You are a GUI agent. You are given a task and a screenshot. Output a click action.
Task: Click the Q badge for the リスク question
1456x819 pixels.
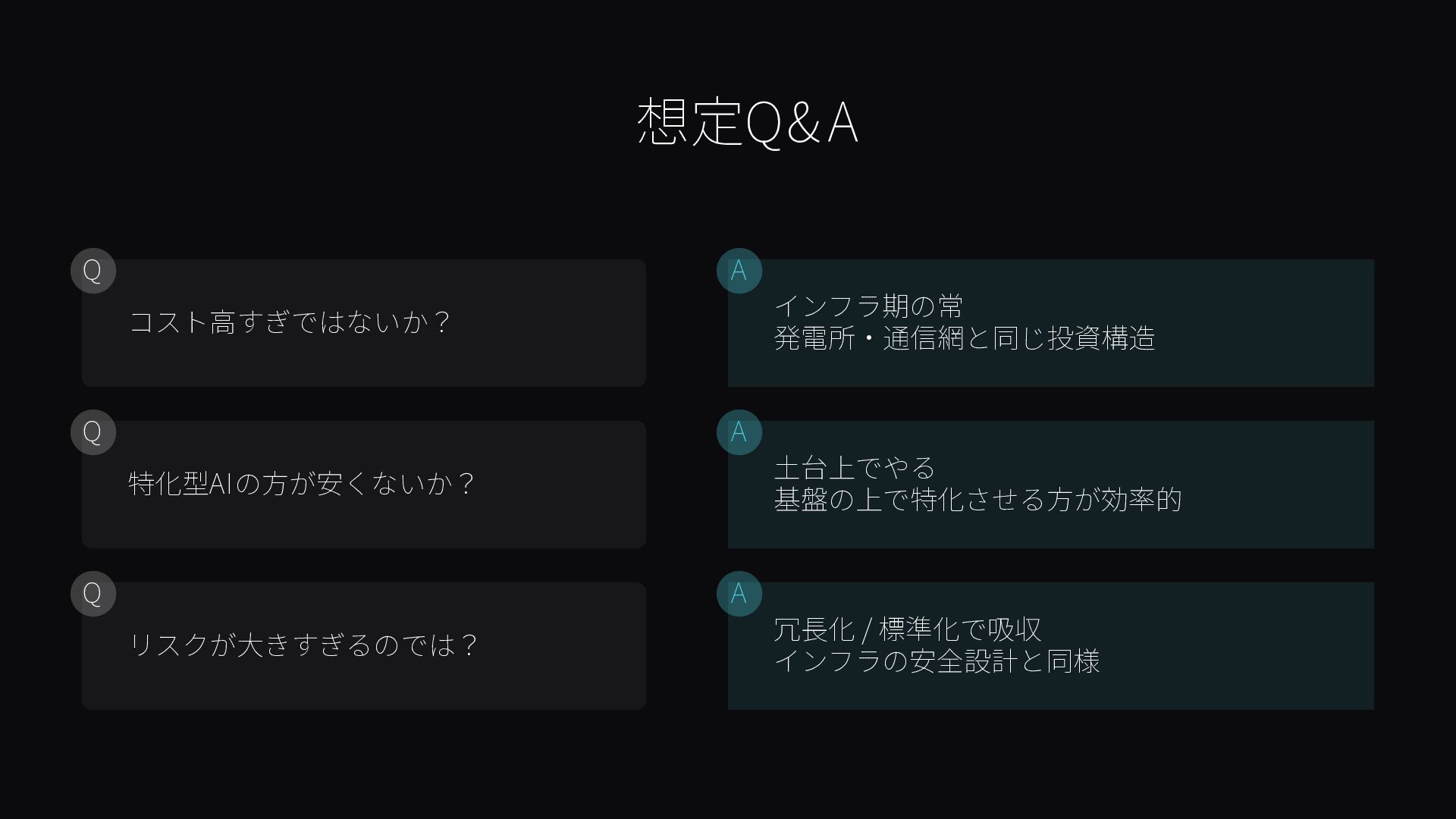click(93, 594)
